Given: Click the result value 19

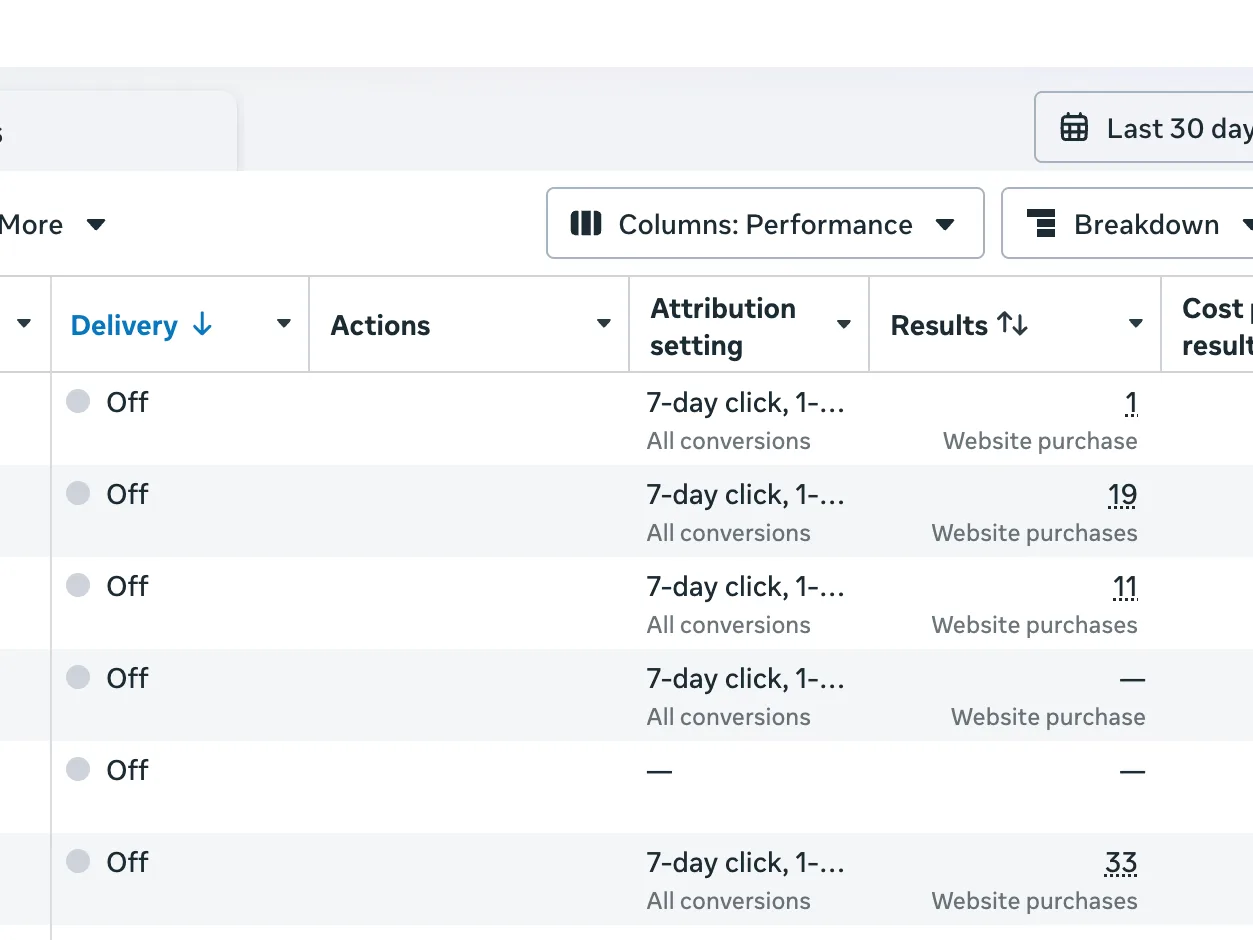Looking at the screenshot, I should pos(1123,495).
